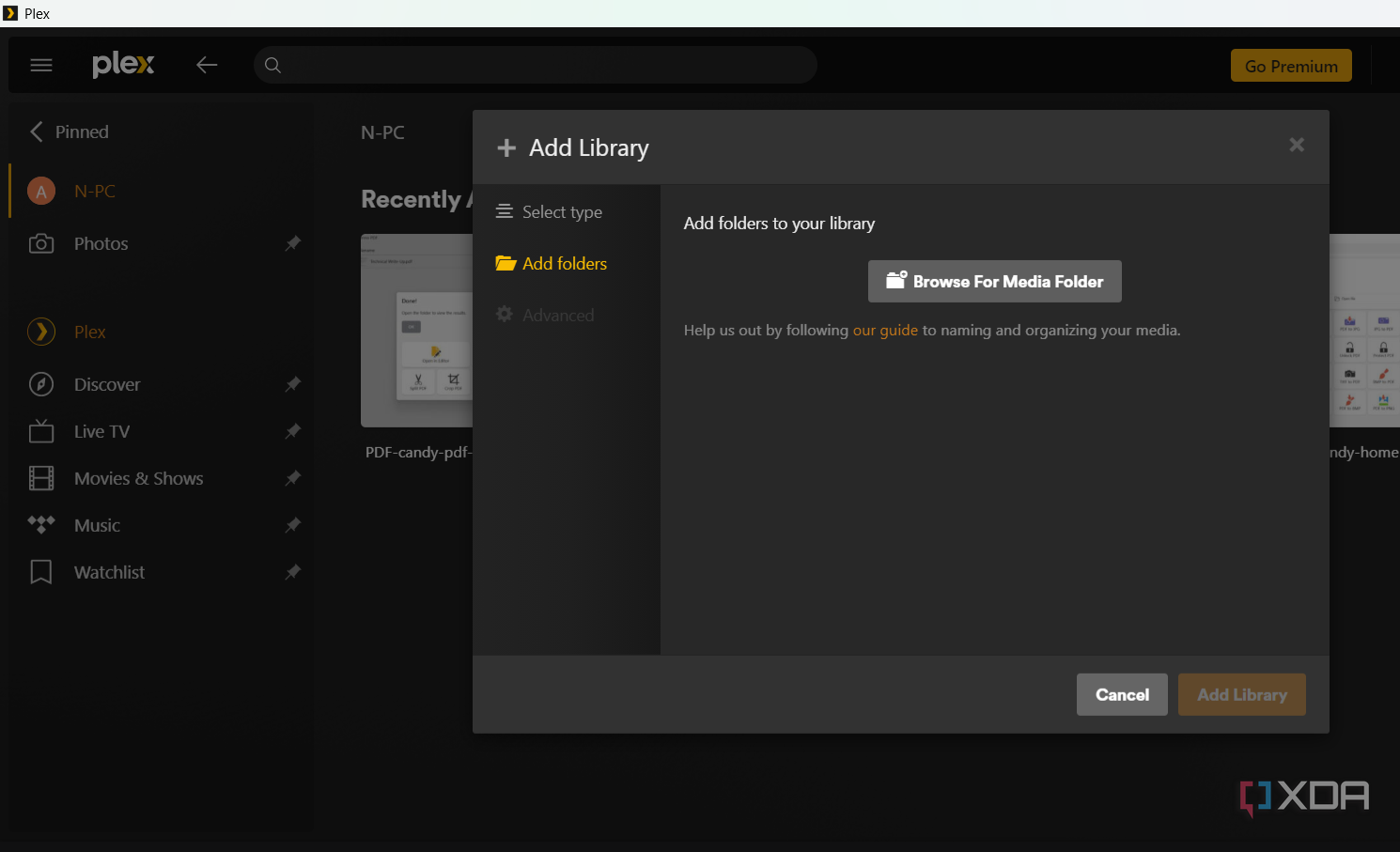Confirm with Add Library button
This screenshot has height=852, width=1400.
(x=1242, y=695)
